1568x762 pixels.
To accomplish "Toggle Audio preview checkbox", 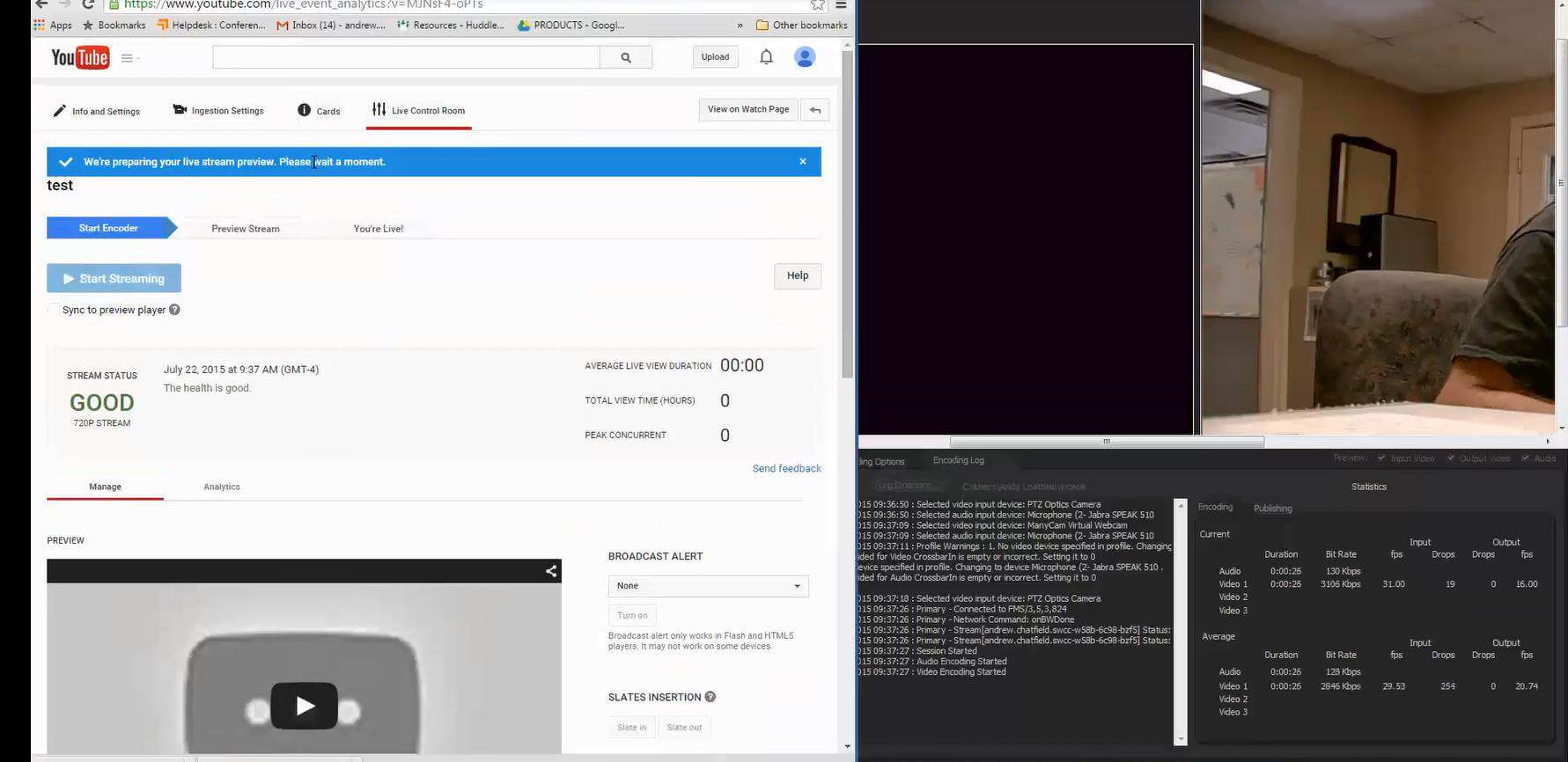I will click(x=1525, y=458).
